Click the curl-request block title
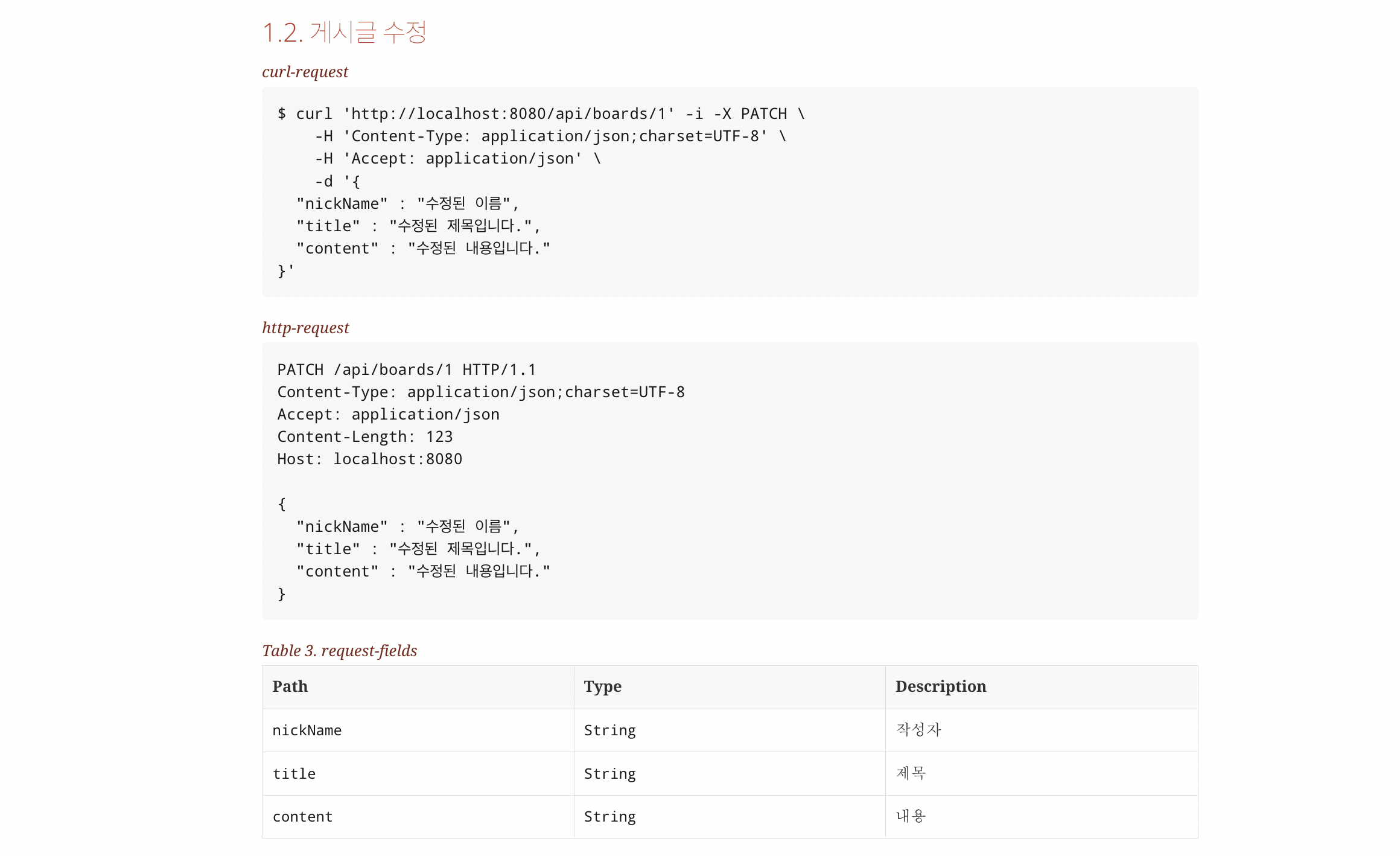Image resolution: width=1400 pixels, height=856 pixels. tap(305, 72)
